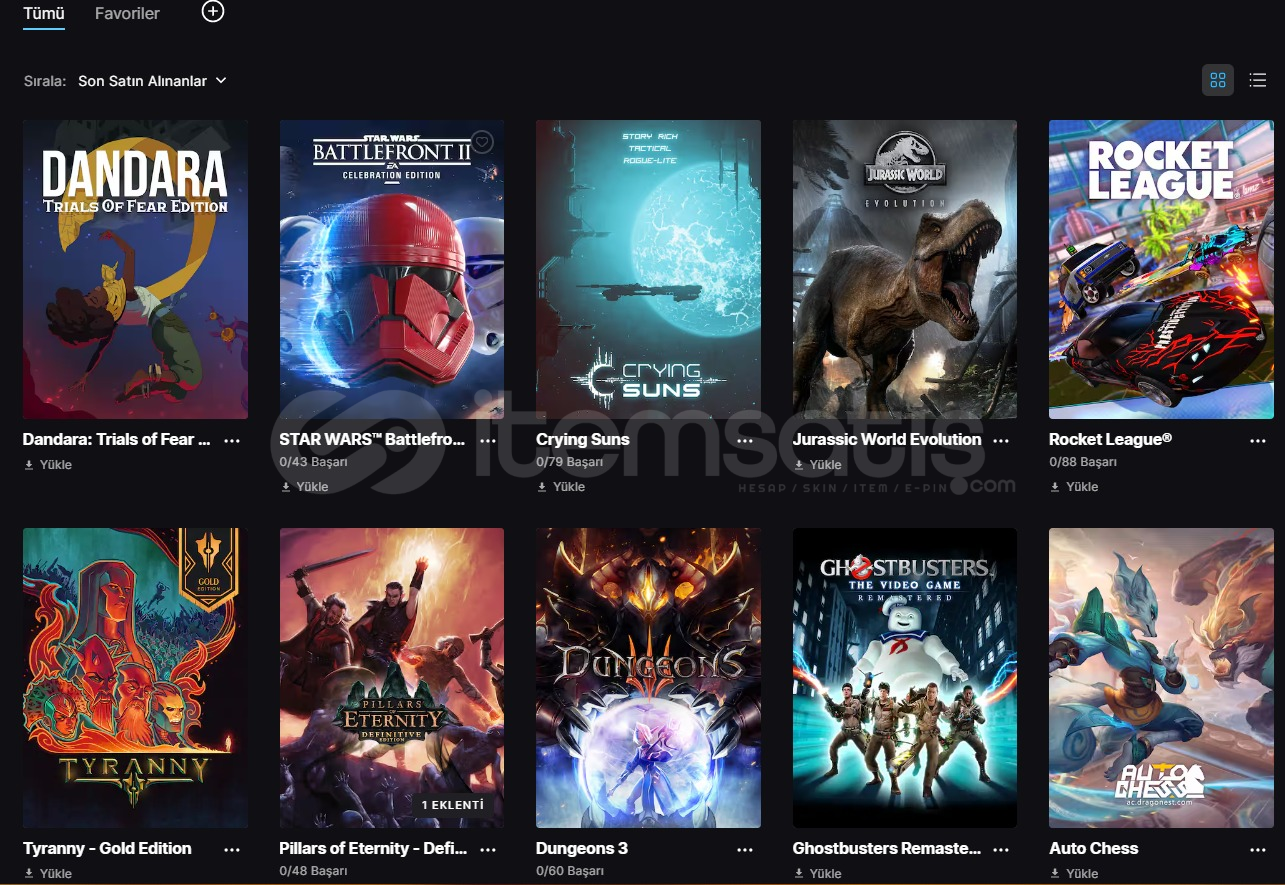
Task: Install Ghostbusters Remastered with Yükle
Action: click(x=818, y=873)
